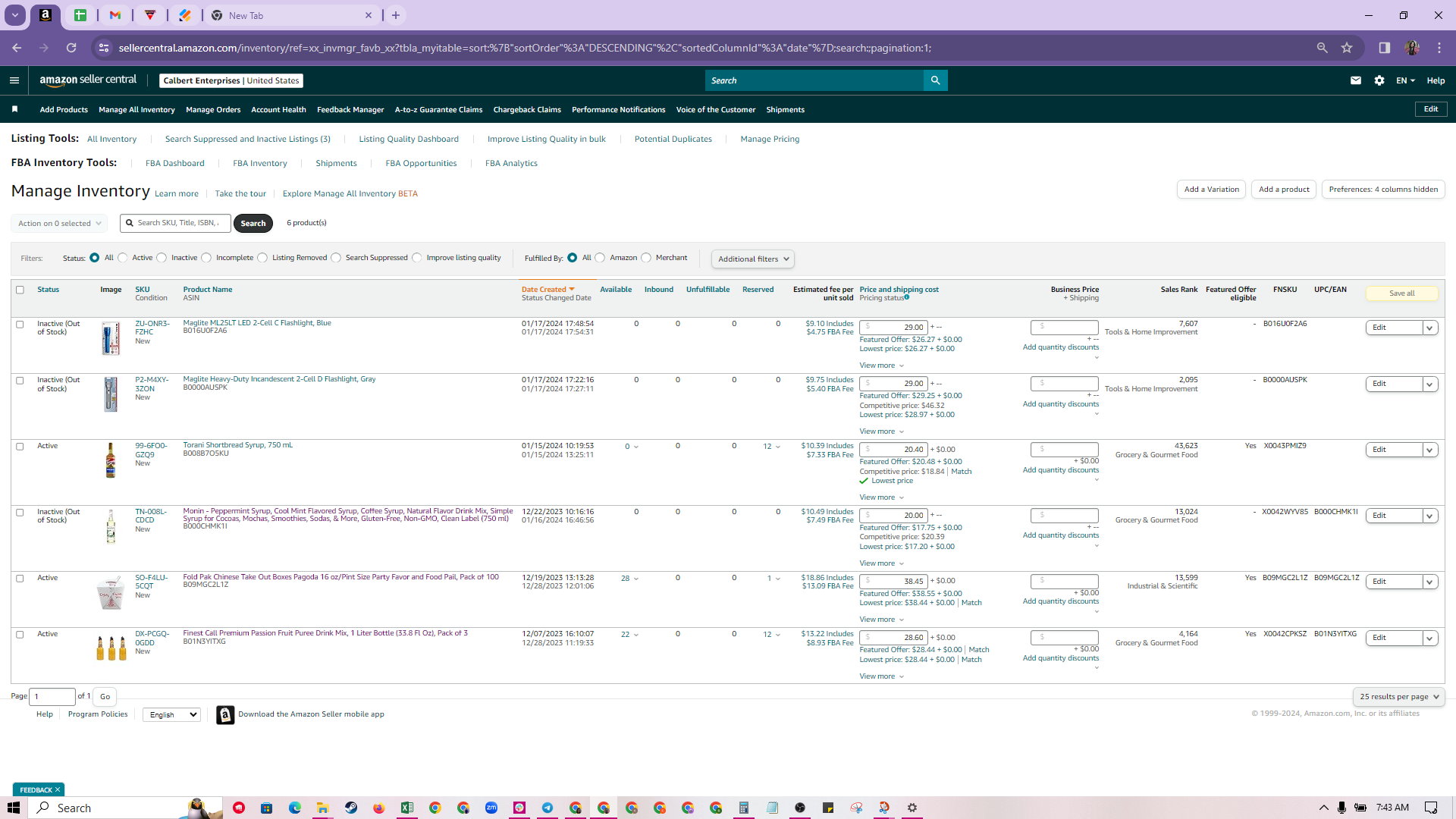Screen dimensions: 1456x819
Task: Open Preferences: 4 columns hidden
Action: pyautogui.click(x=1383, y=190)
